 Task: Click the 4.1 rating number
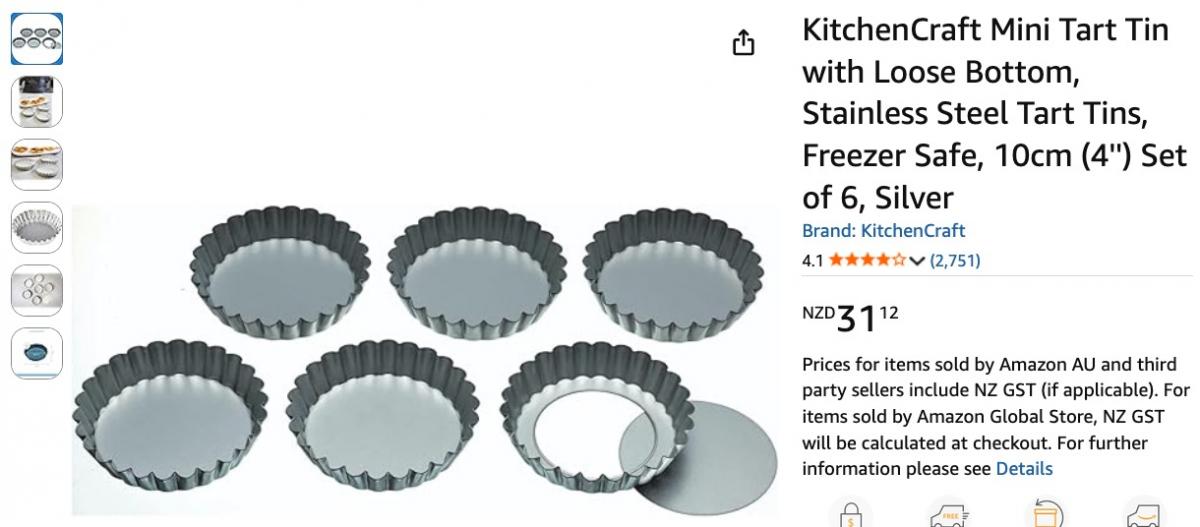pyautogui.click(x=812, y=260)
